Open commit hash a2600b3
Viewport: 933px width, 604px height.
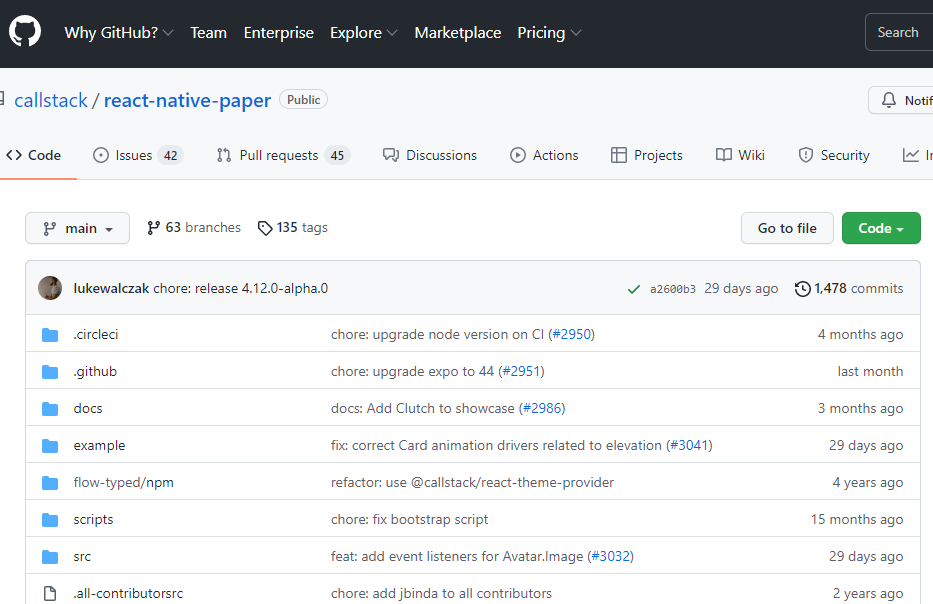[672, 289]
